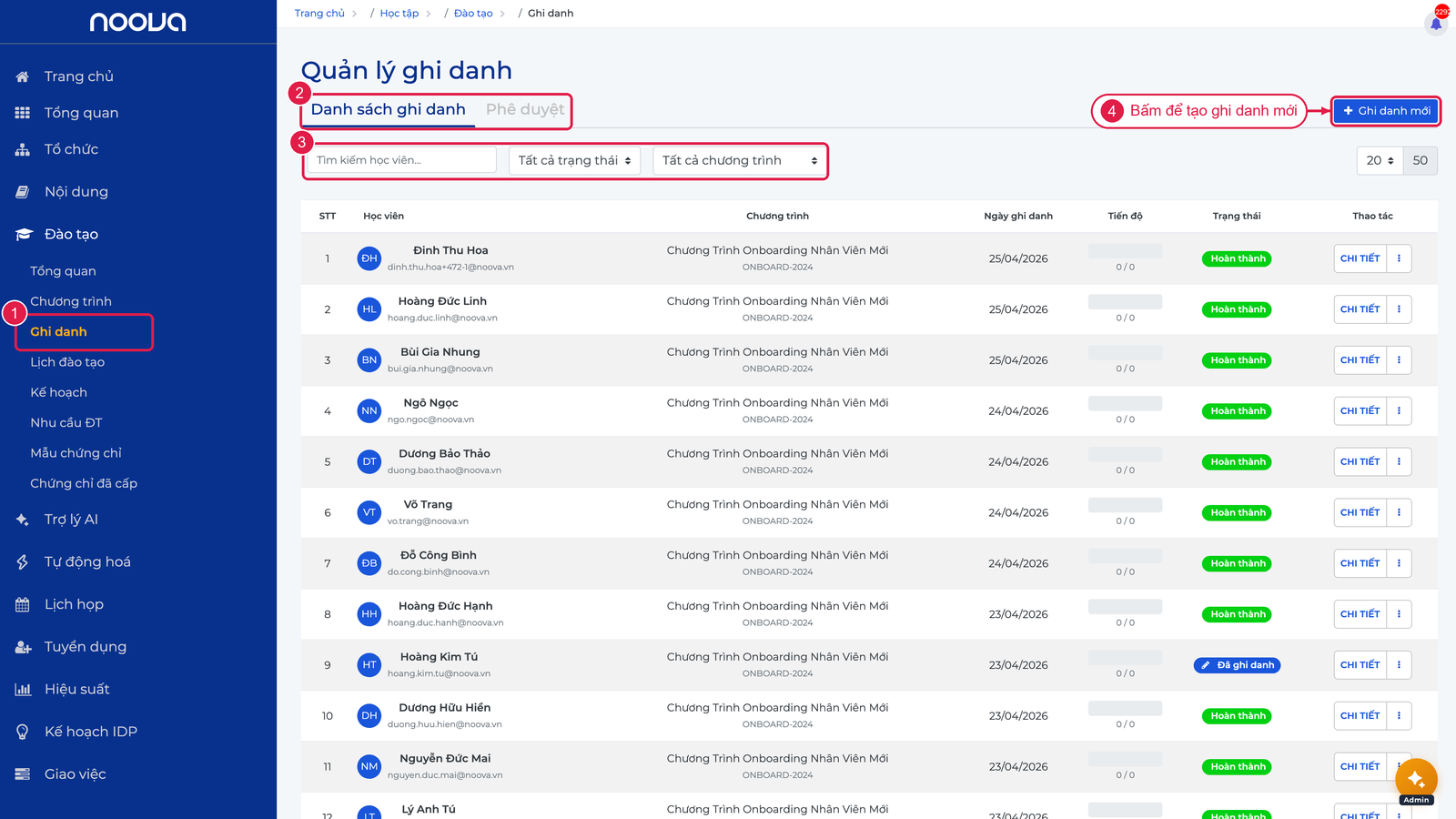Viewport: 1456px width, 819px height.
Task: Open three-dot menu for Đinh Thu Hoa row
Action: 1399,258
